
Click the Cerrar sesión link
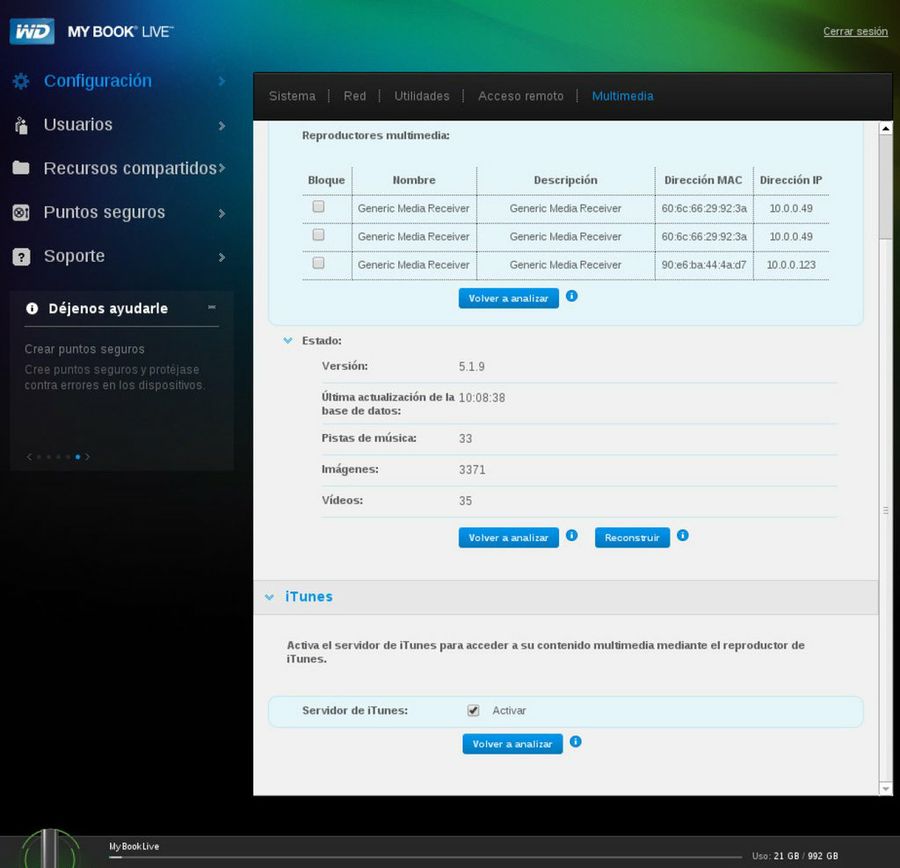pyautogui.click(x=855, y=32)
